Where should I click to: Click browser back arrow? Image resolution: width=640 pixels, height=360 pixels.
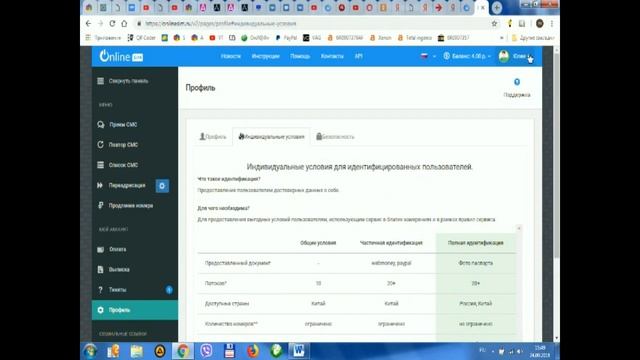89,24
